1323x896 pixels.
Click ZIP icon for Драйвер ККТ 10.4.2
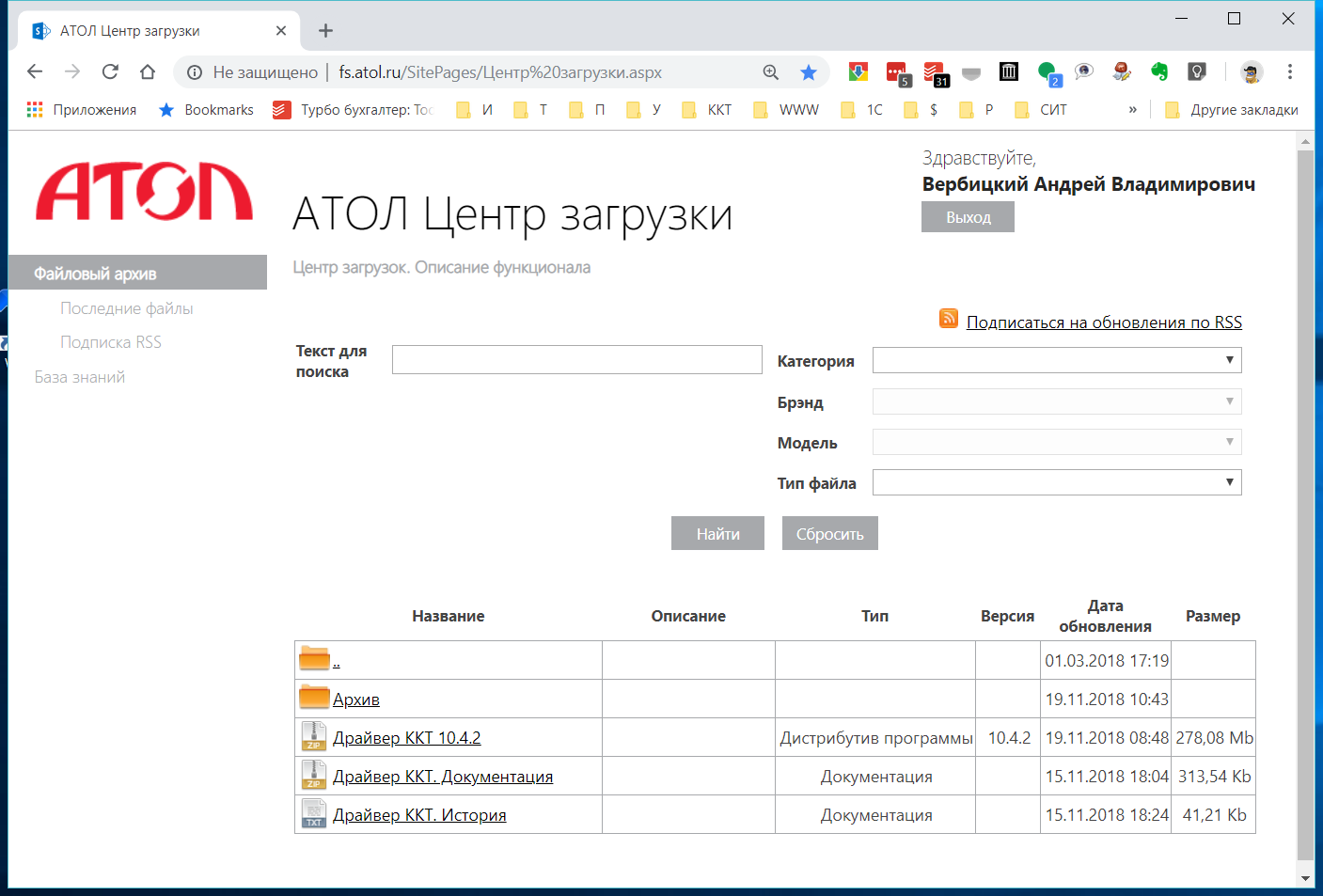pyautogui.click(x=313, y=735)
